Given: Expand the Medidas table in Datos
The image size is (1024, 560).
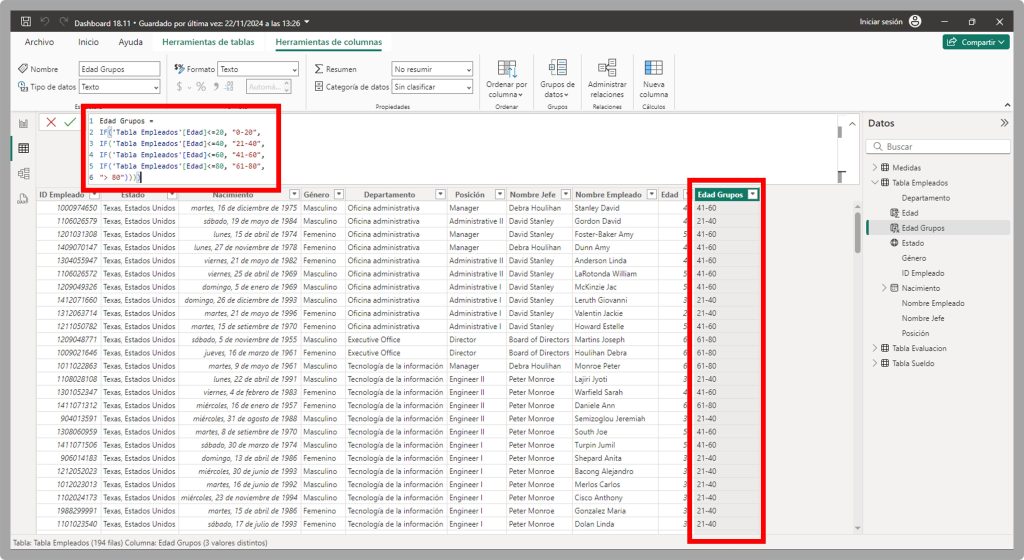Looking at the screenshot, I should point(874,168).
